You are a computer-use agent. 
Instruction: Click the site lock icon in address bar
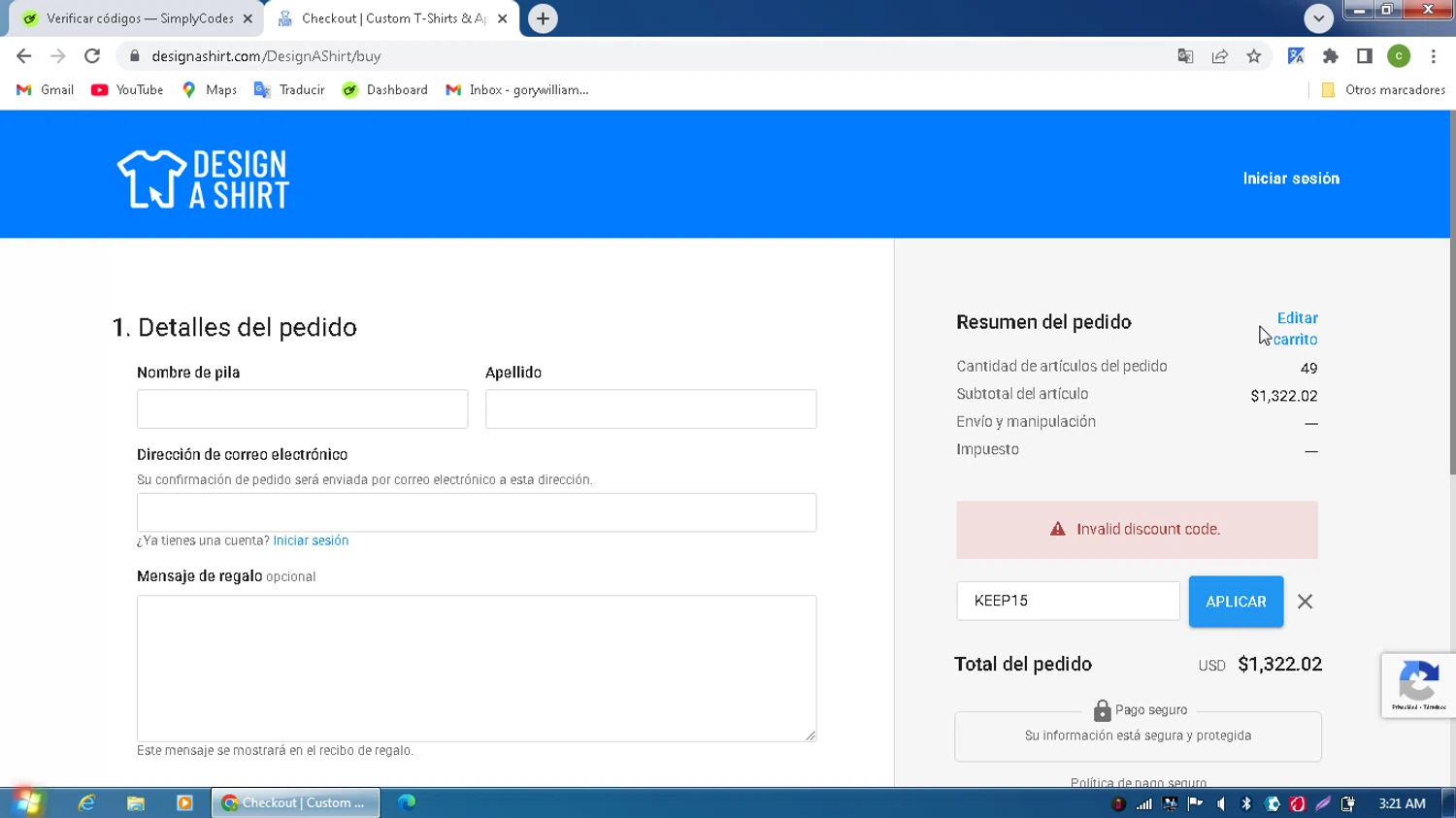[134, 56]
